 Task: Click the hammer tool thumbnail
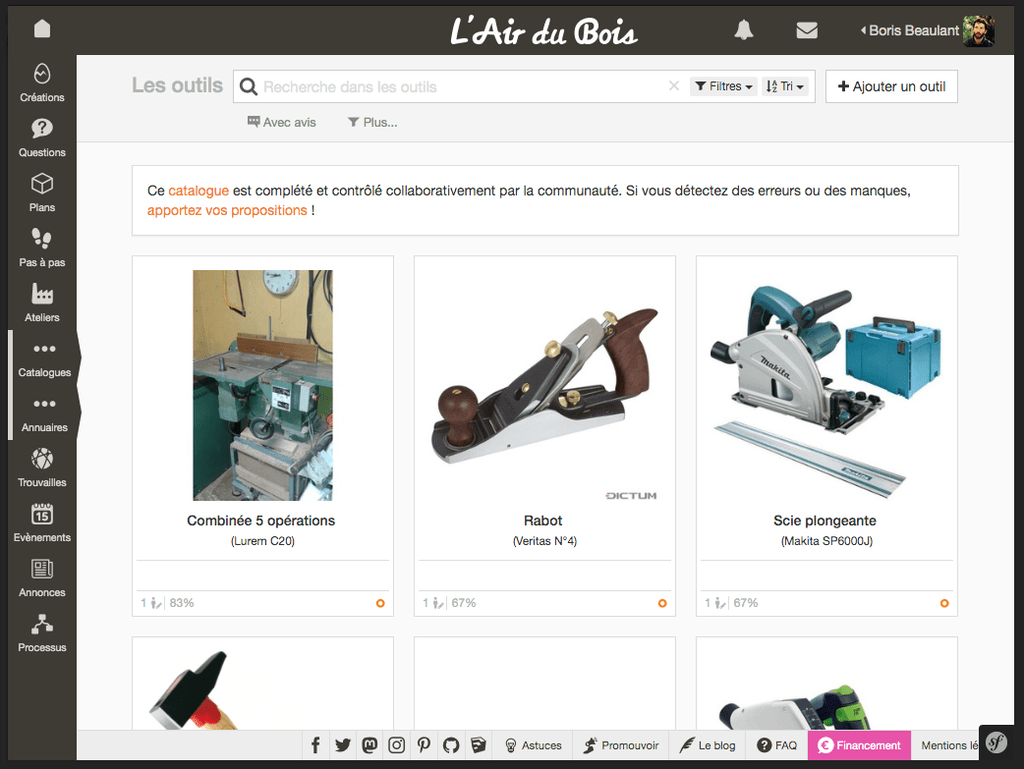point(193,690)
